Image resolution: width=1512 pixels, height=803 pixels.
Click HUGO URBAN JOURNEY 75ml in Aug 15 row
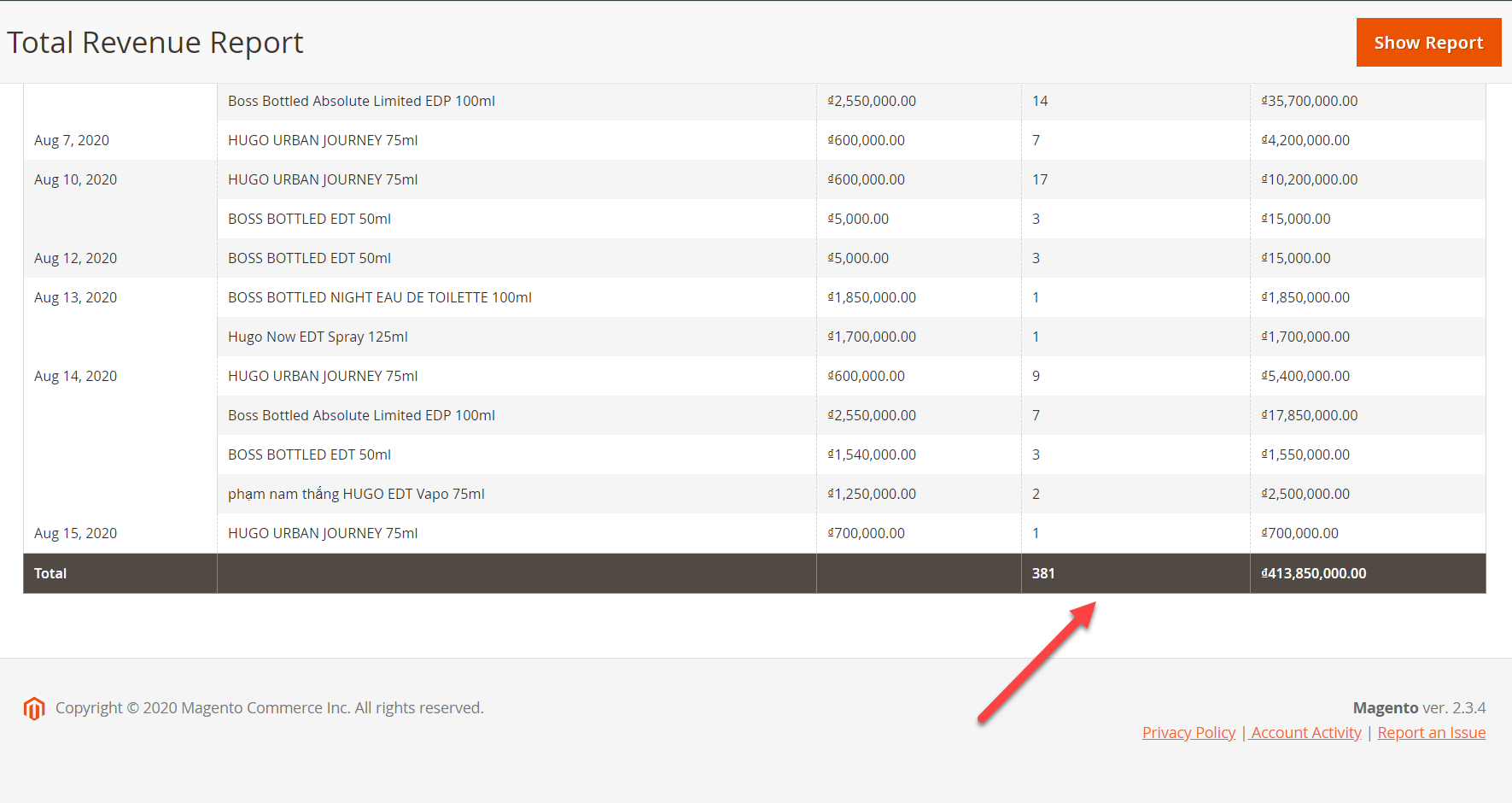coord(323,533)
